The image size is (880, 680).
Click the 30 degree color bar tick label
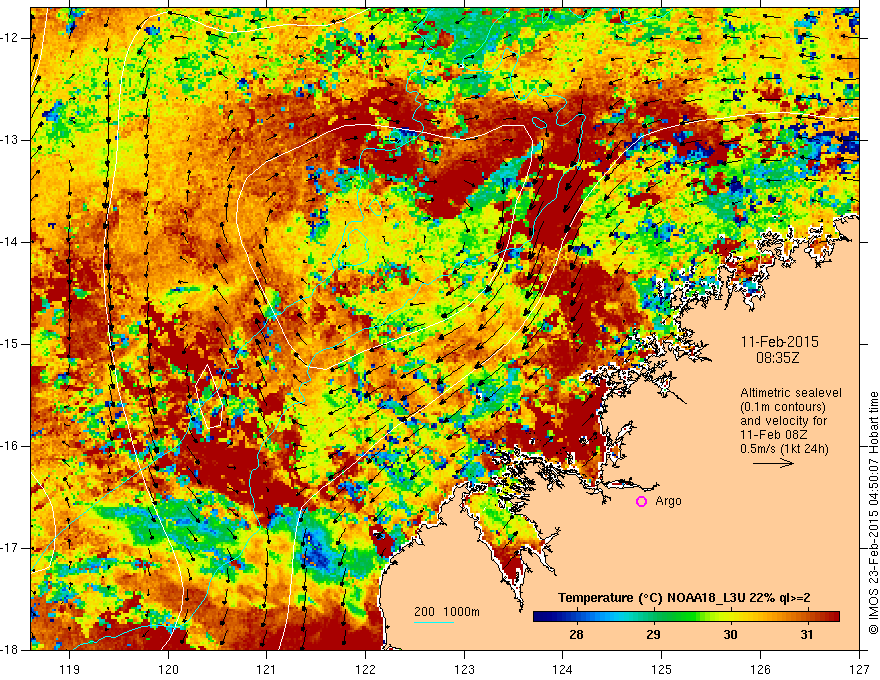(730, 635)
